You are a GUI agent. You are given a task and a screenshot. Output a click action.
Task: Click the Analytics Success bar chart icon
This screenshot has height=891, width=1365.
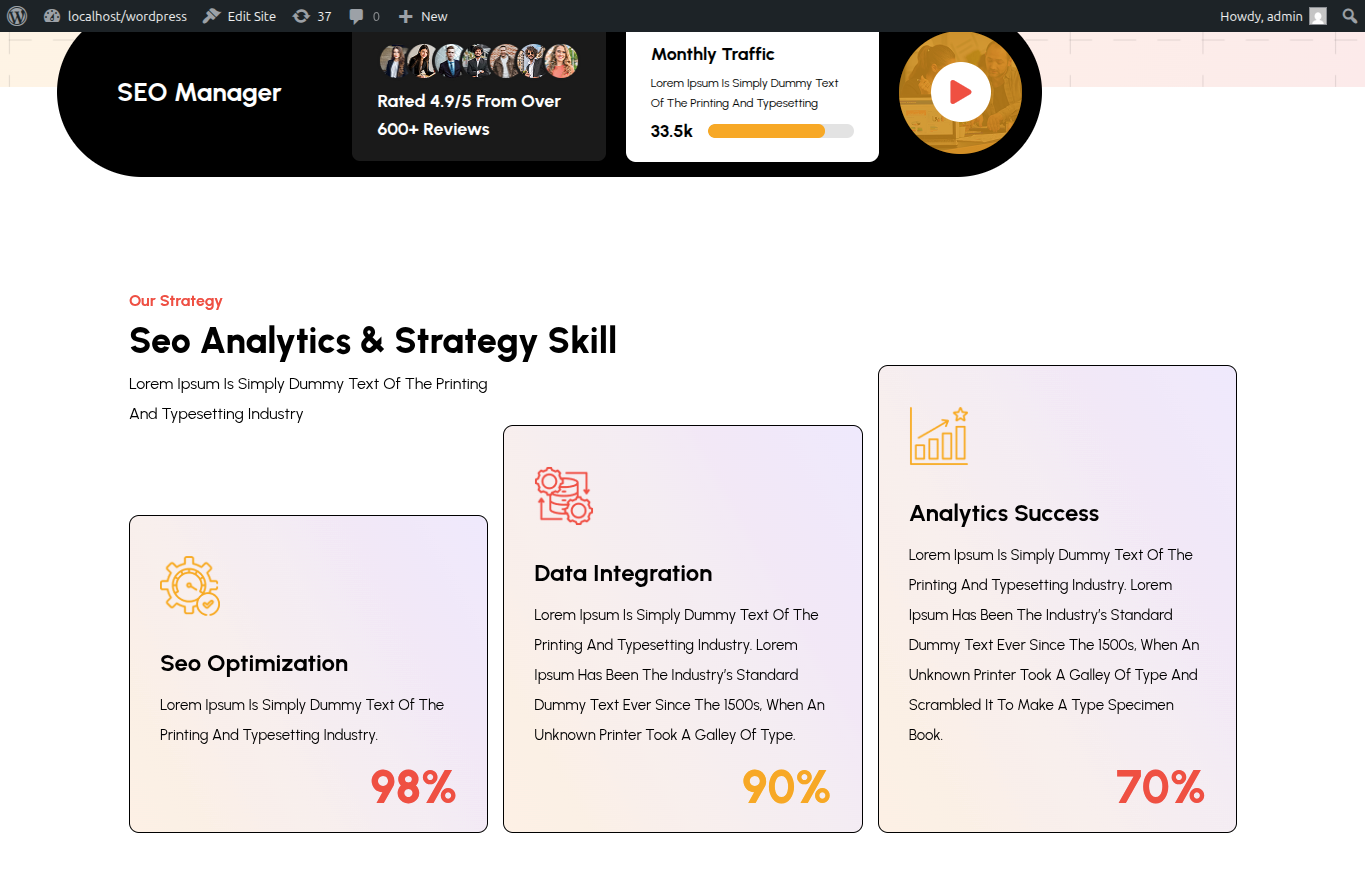coord(939,436)
